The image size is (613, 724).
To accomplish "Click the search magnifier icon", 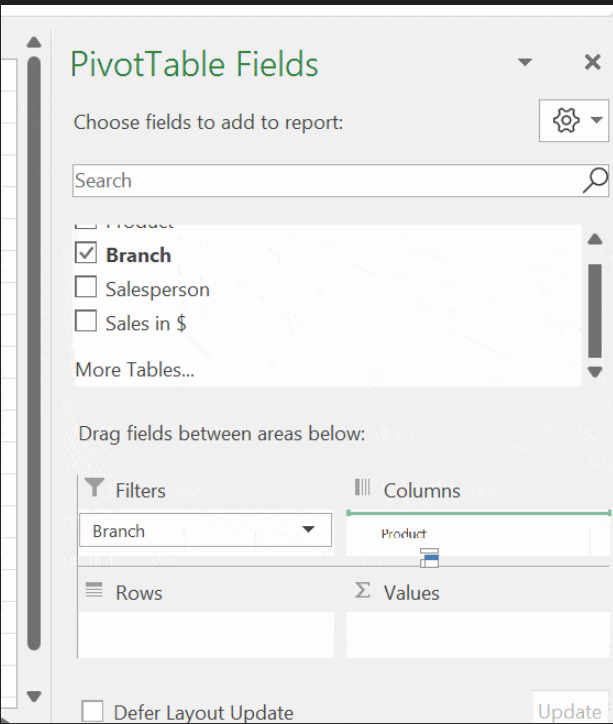I will pyautogui.click(x=594, y=180).
